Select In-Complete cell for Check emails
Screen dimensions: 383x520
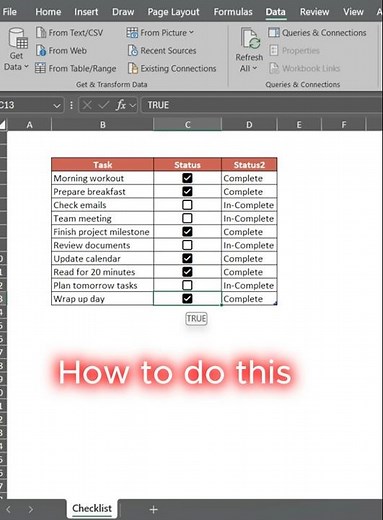tap(249, 205)
